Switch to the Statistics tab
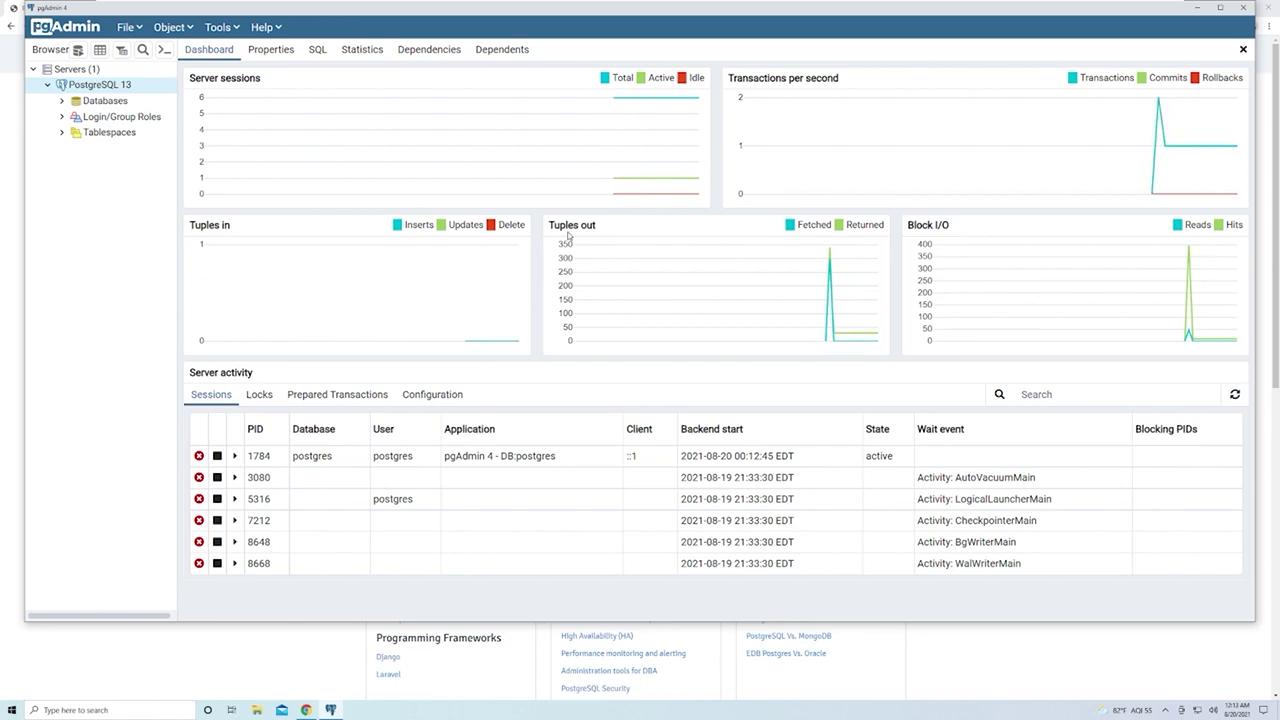Image resolution: width=1280 pixels, height=720 pixels. [362, 50]
